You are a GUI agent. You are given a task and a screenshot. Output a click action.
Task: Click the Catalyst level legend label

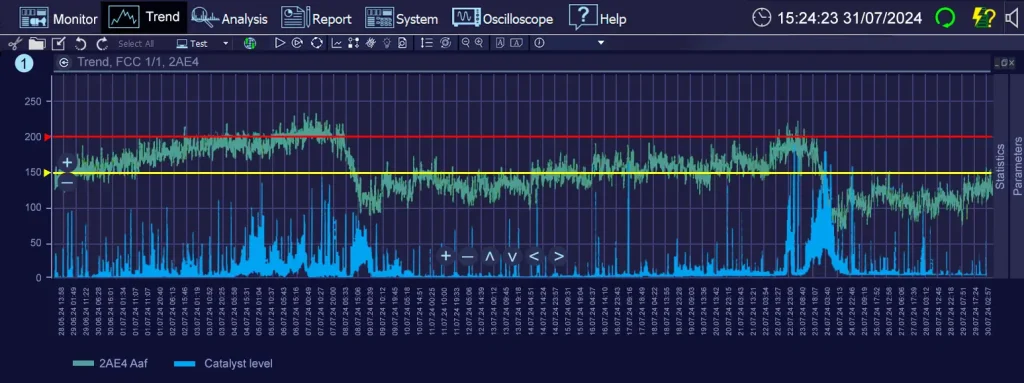pos(238,363)
